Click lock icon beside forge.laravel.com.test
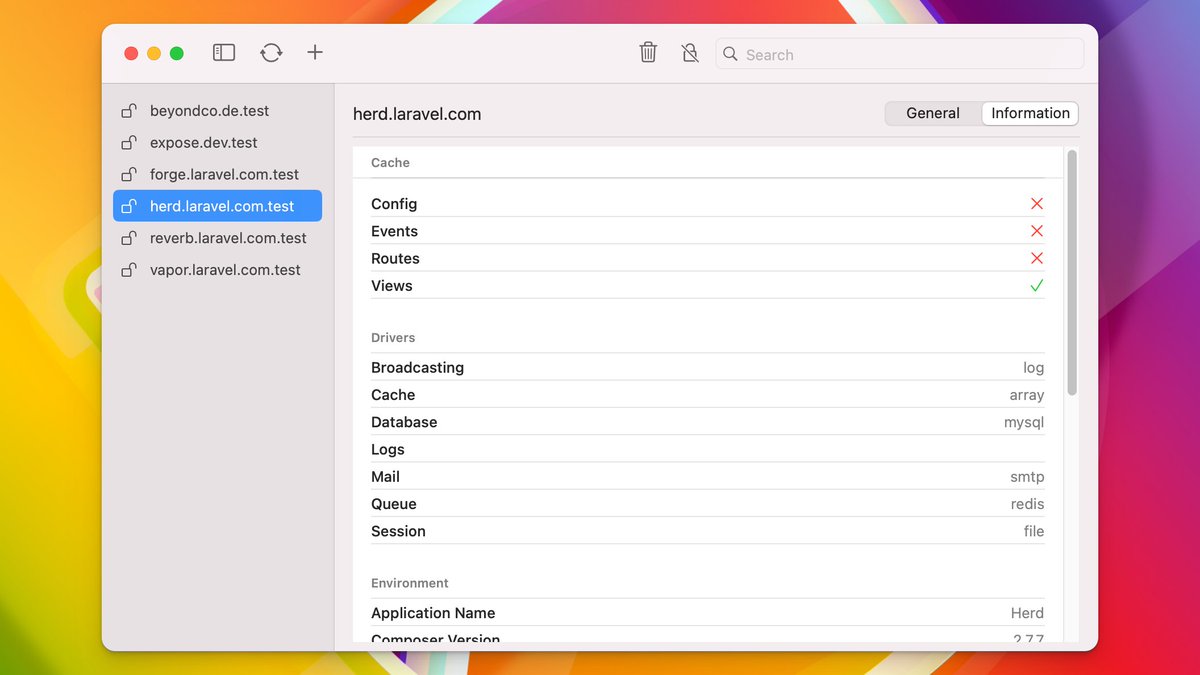Viewport: 1200px width, 675px height. 129,174
